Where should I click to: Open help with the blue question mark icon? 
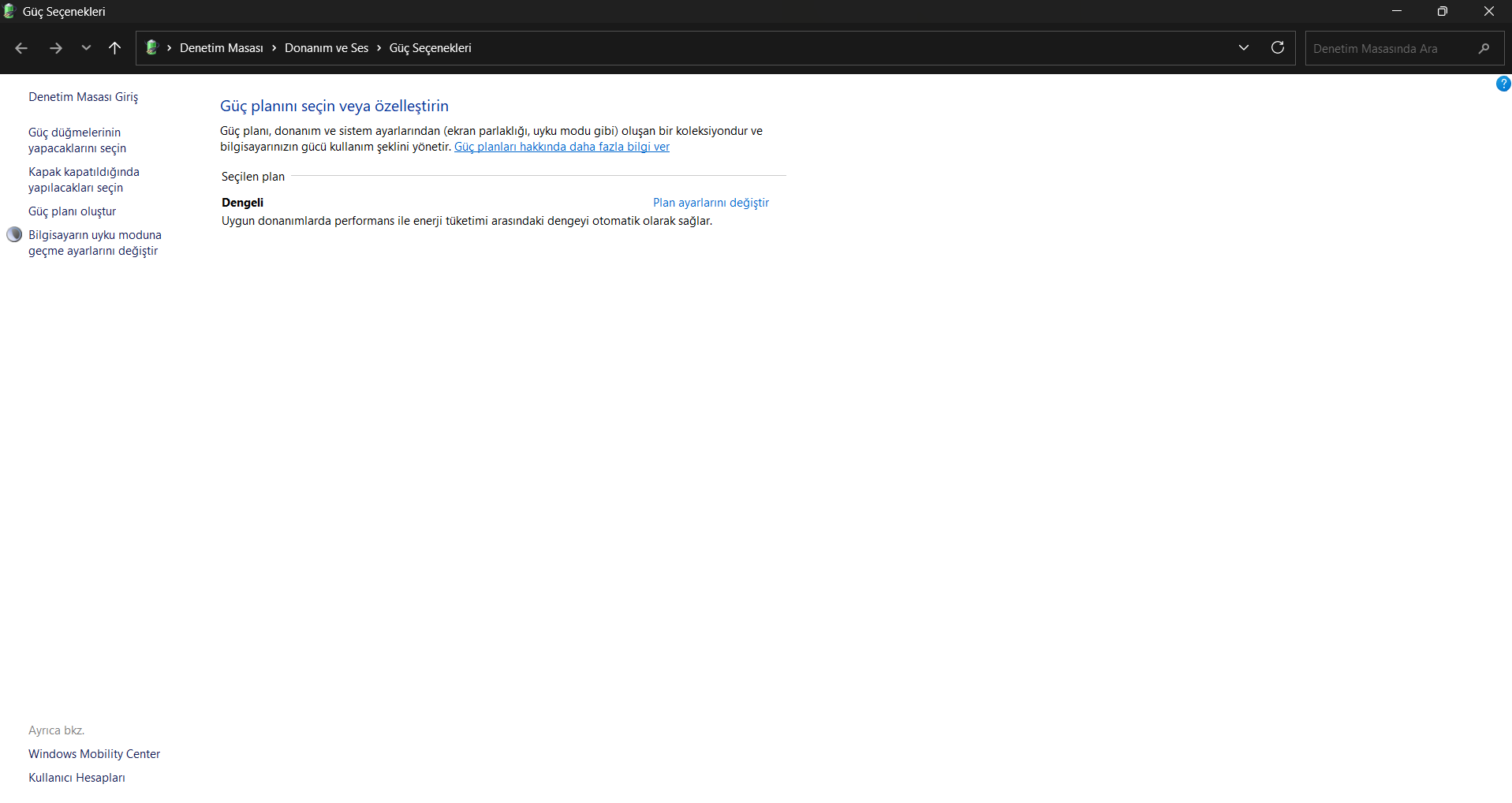pos(1503,84)
